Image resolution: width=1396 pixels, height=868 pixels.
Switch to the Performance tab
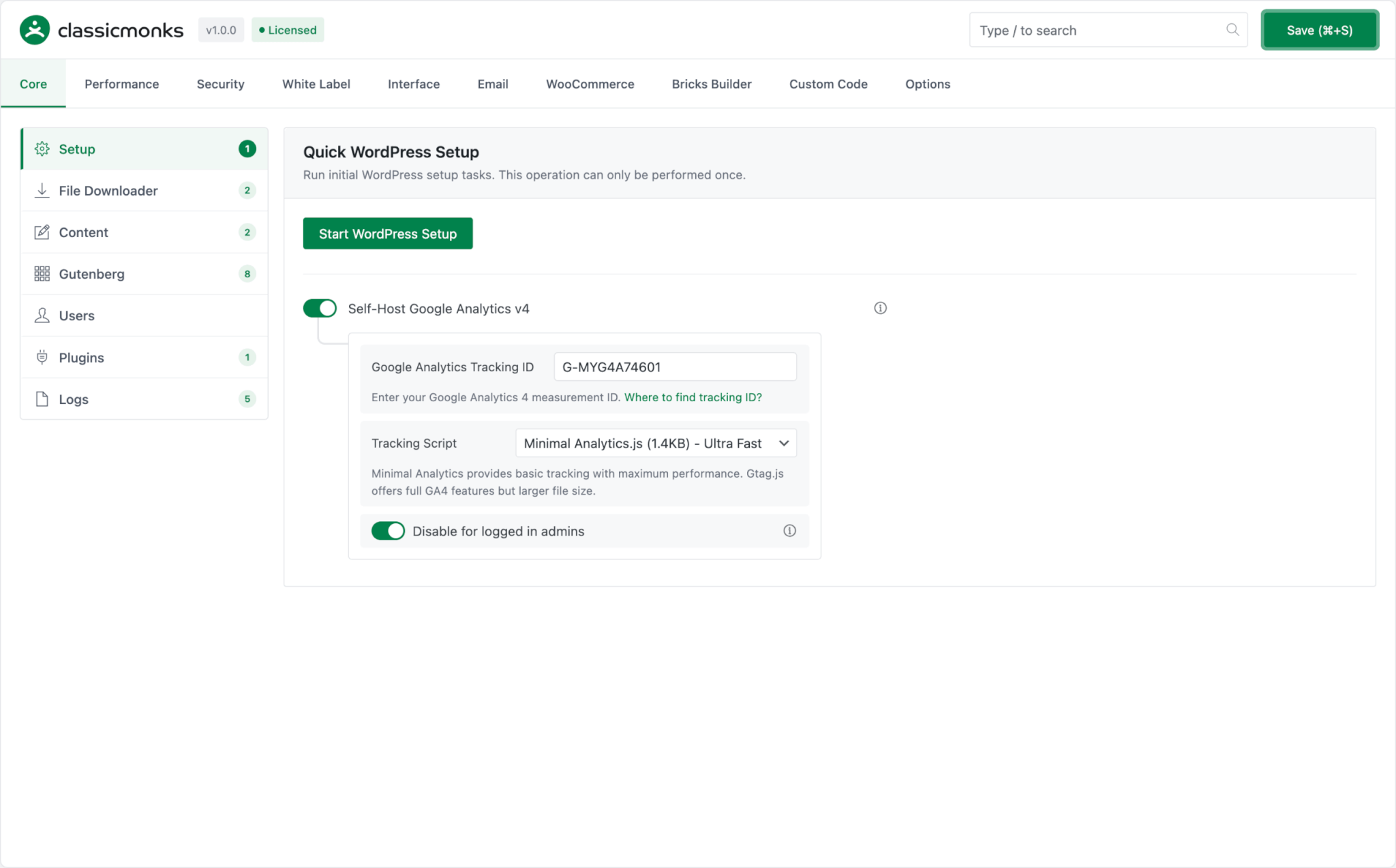pyautogui.click(x=122, y=84)
